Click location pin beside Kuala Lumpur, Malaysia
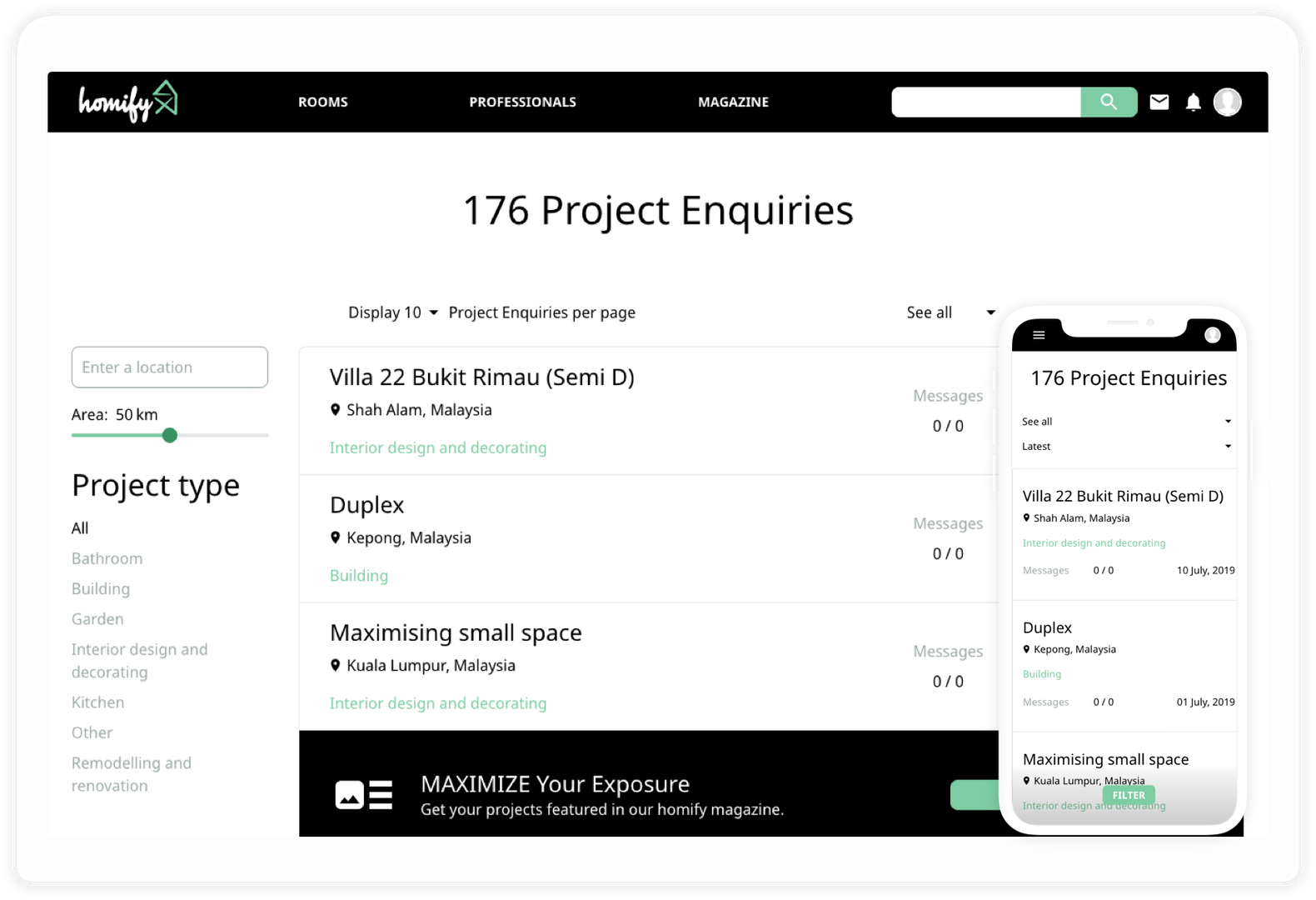This screenshot has height=900, width=1316. [335, 665]
